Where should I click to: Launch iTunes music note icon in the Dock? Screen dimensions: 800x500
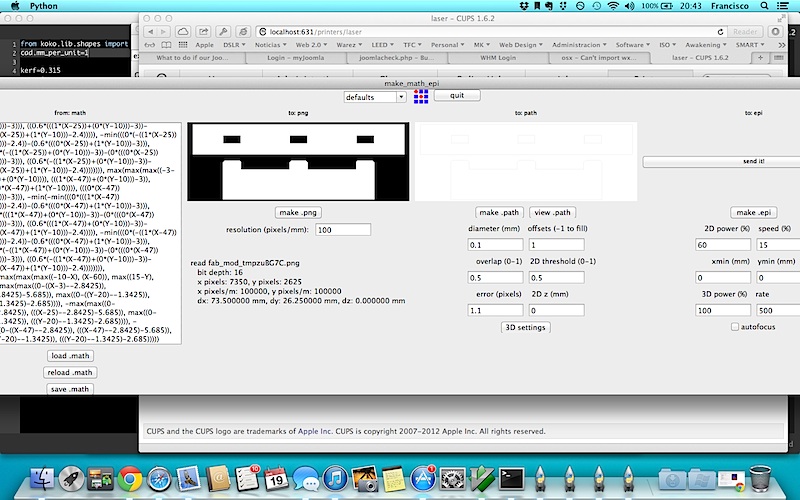(335, 479)
